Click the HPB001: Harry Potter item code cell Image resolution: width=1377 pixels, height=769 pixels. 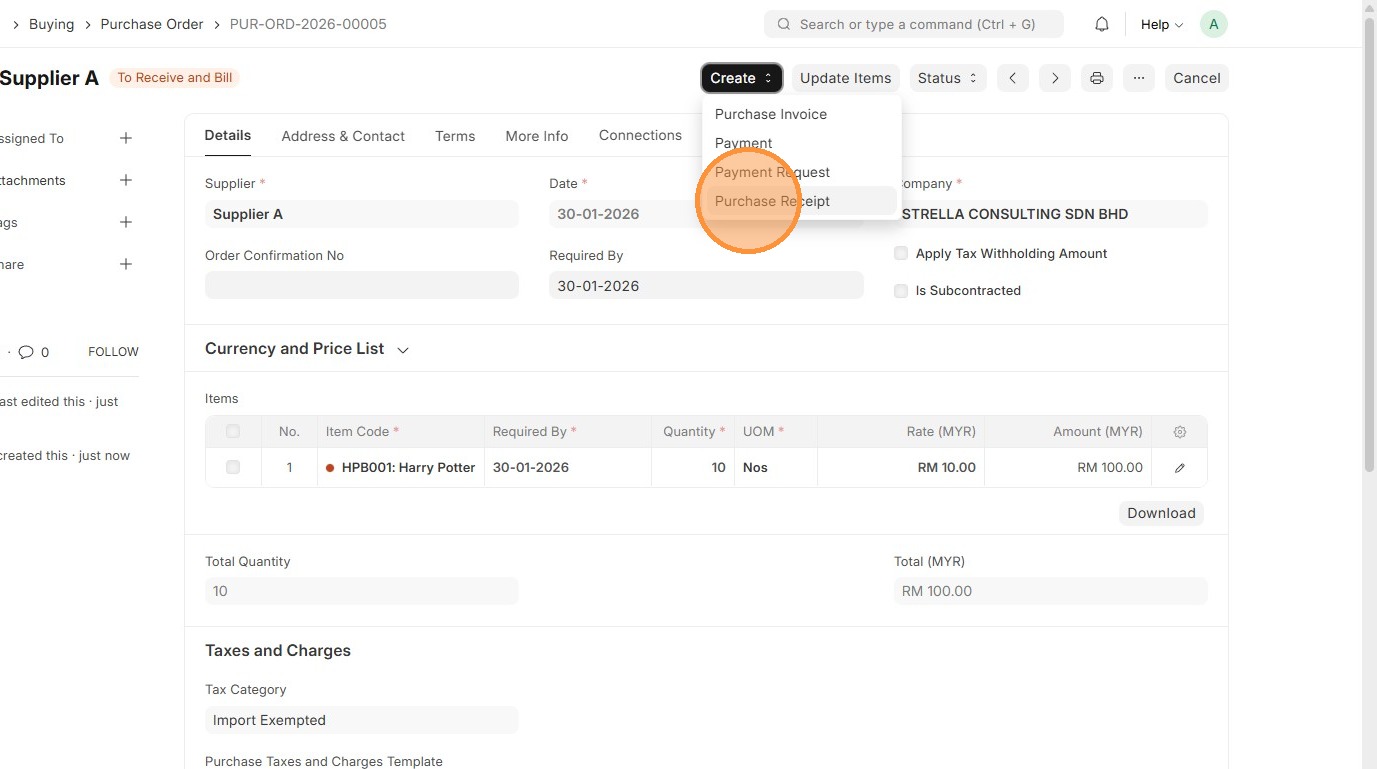[x=401, y=468]
